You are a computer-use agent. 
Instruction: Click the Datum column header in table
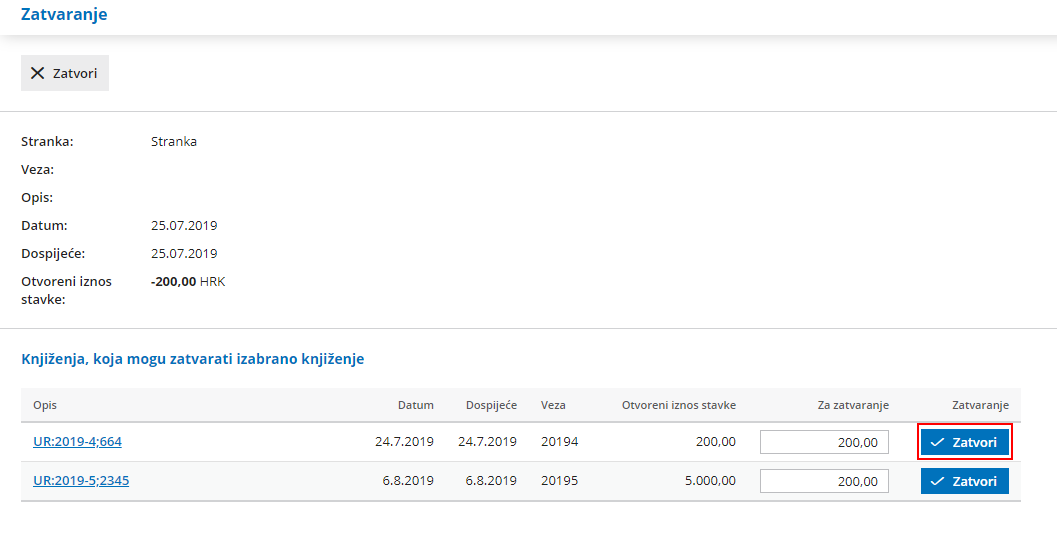tap(415, 405)
